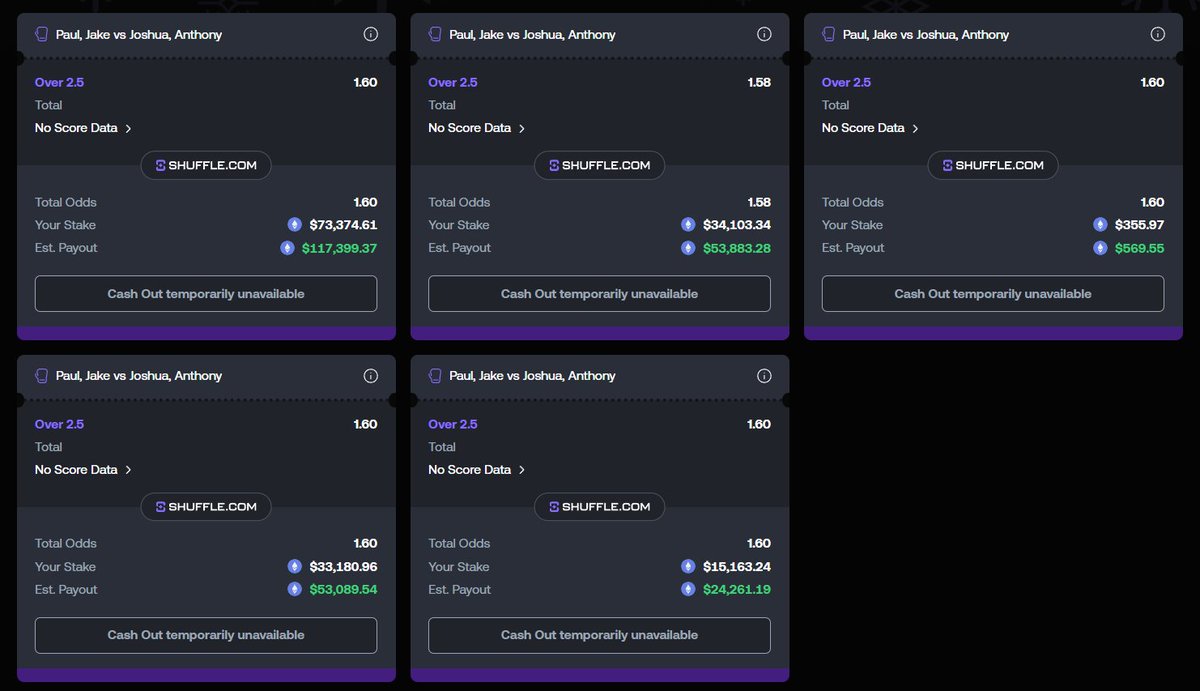Expand No Score Data on the $73,374.61 stake card
This screenshot has height=691, width=1200.
pyautogui.click(x=84, y=128)
